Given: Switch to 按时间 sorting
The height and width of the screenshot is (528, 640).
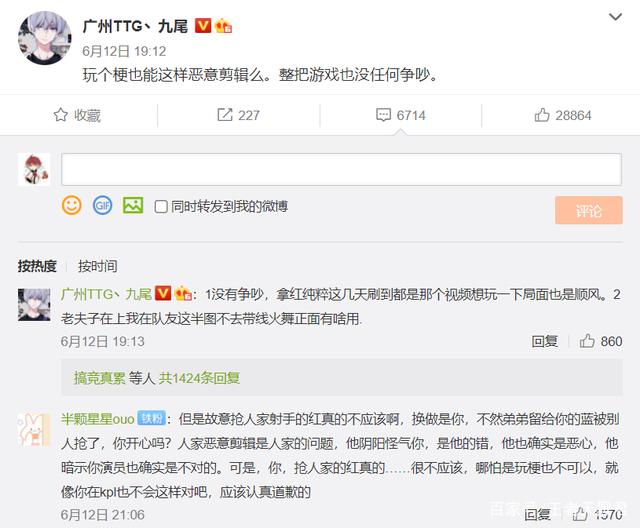Looking at the screenshot, I should point(97,266).
